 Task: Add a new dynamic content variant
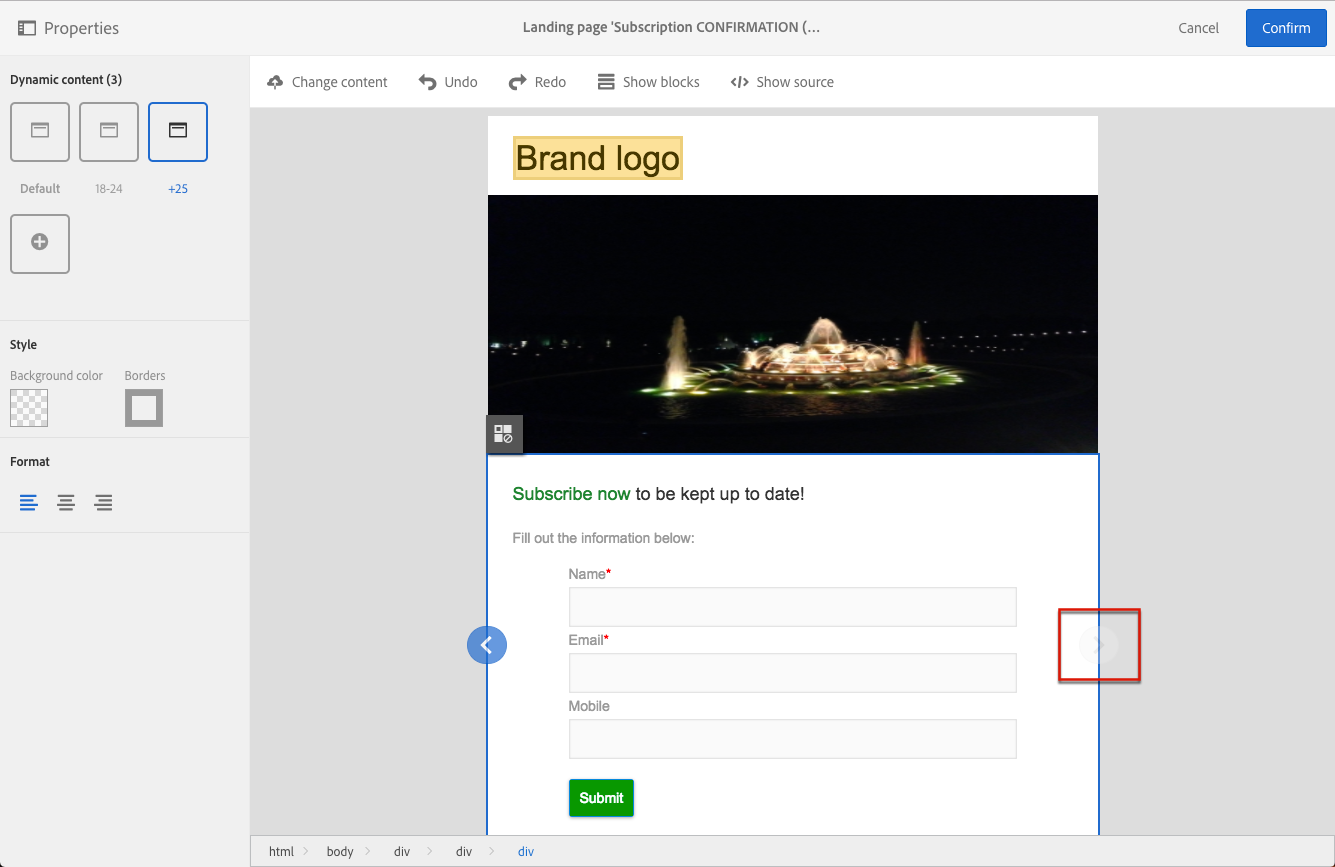point(40,243)
